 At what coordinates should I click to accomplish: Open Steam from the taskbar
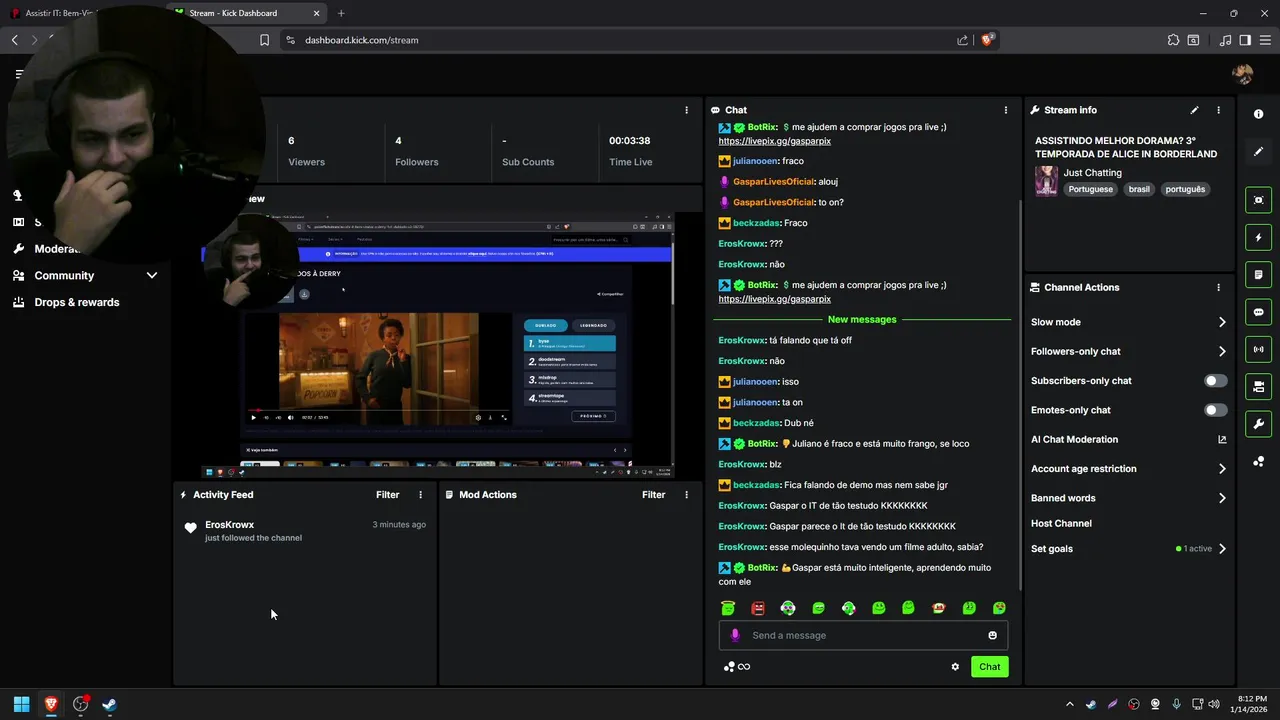click(x=109, y=704)
